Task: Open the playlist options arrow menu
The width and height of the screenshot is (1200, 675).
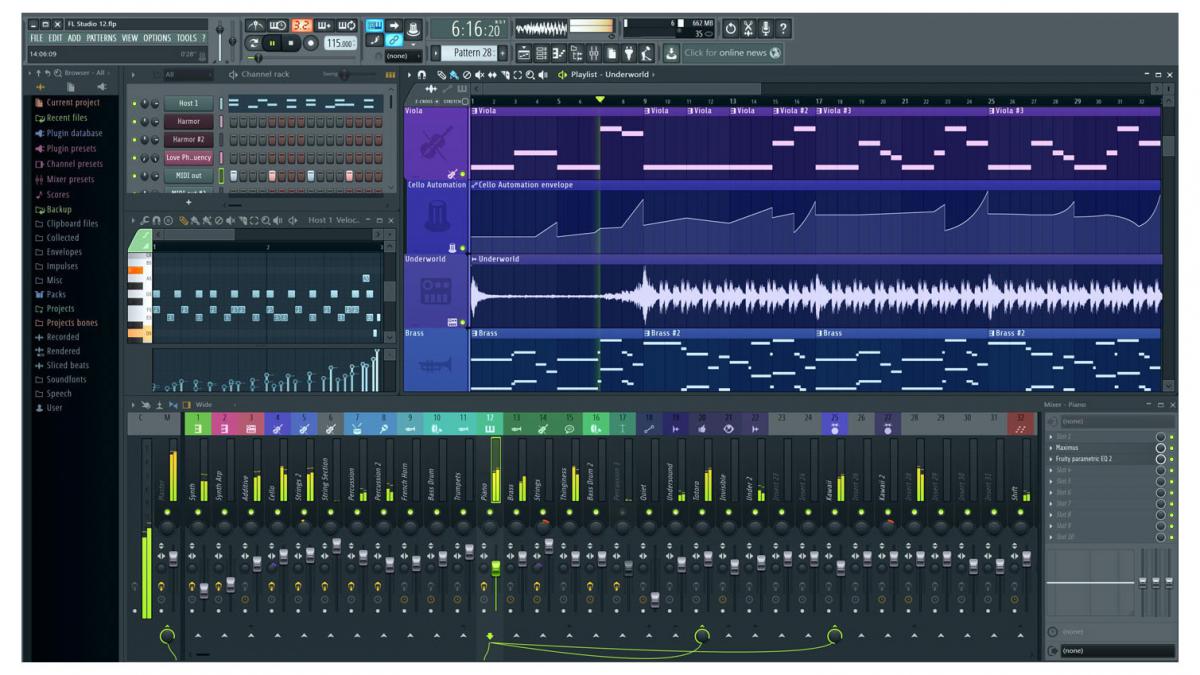Action: (x=409, y=74)
